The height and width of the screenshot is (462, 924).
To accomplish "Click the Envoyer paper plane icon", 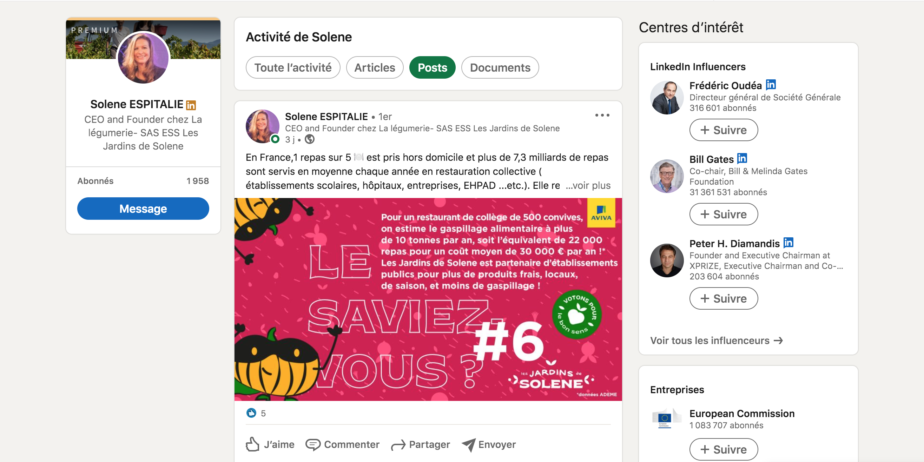I will point(468,444).
